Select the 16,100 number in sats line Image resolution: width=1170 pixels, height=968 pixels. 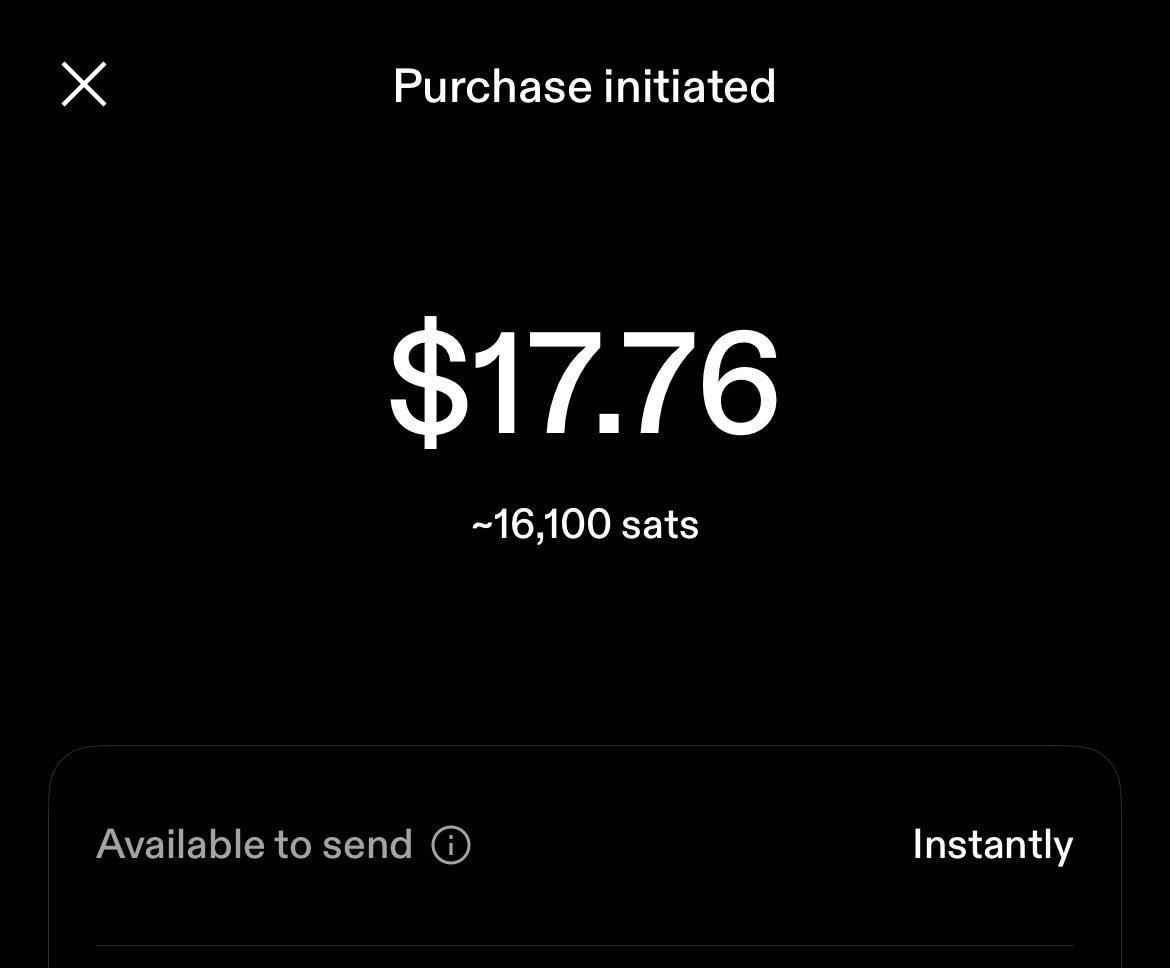click(552, 525)
